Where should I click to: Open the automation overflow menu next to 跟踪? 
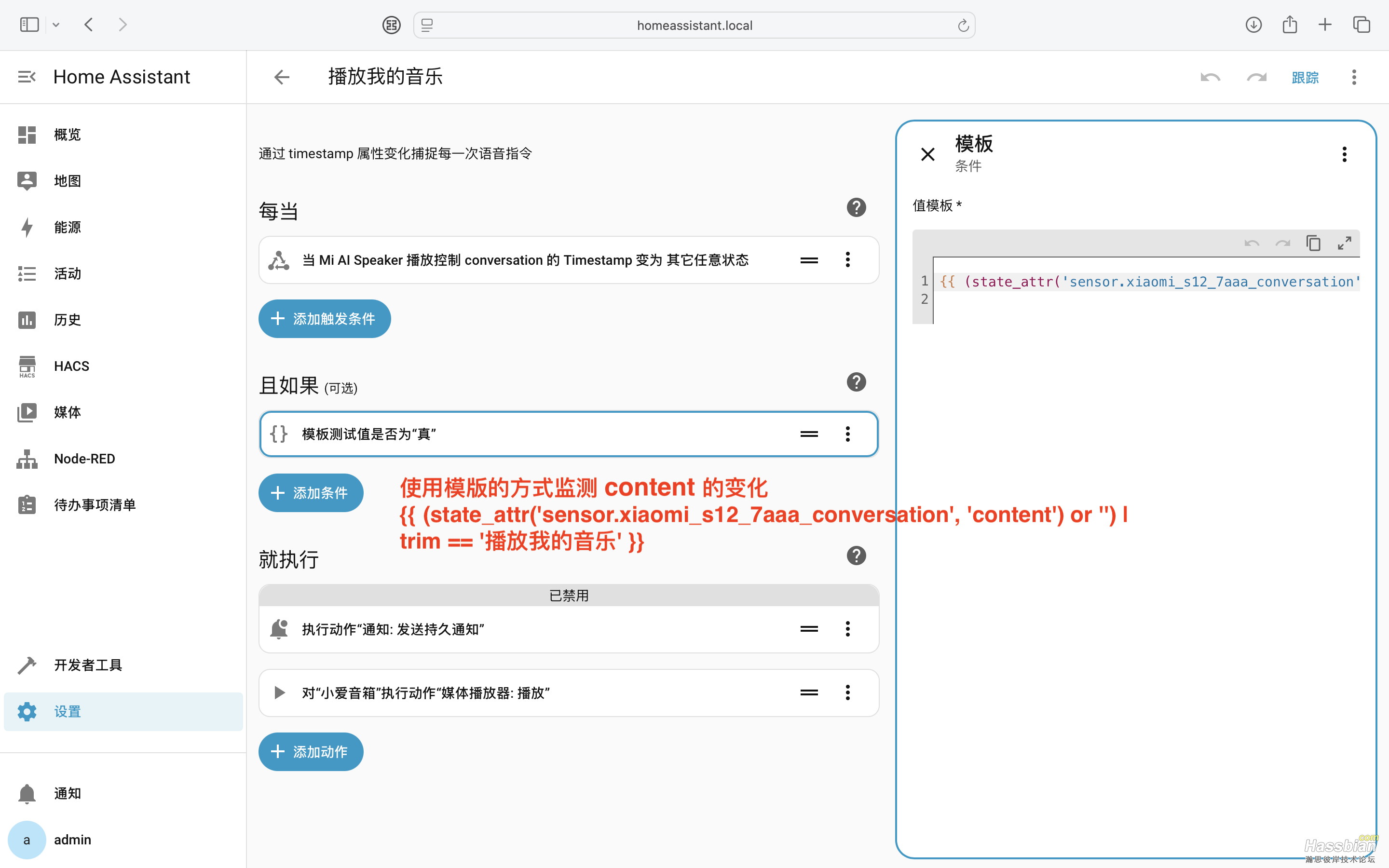(x=1353, y=78)
